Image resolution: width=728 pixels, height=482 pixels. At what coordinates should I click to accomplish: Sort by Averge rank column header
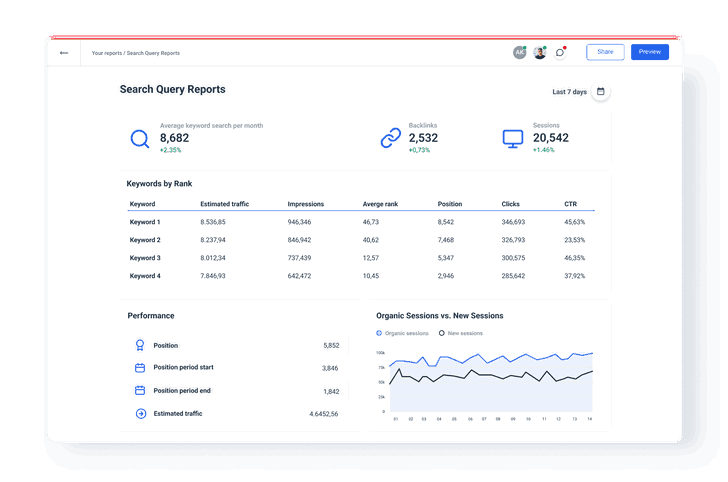[x=380, y=204]
